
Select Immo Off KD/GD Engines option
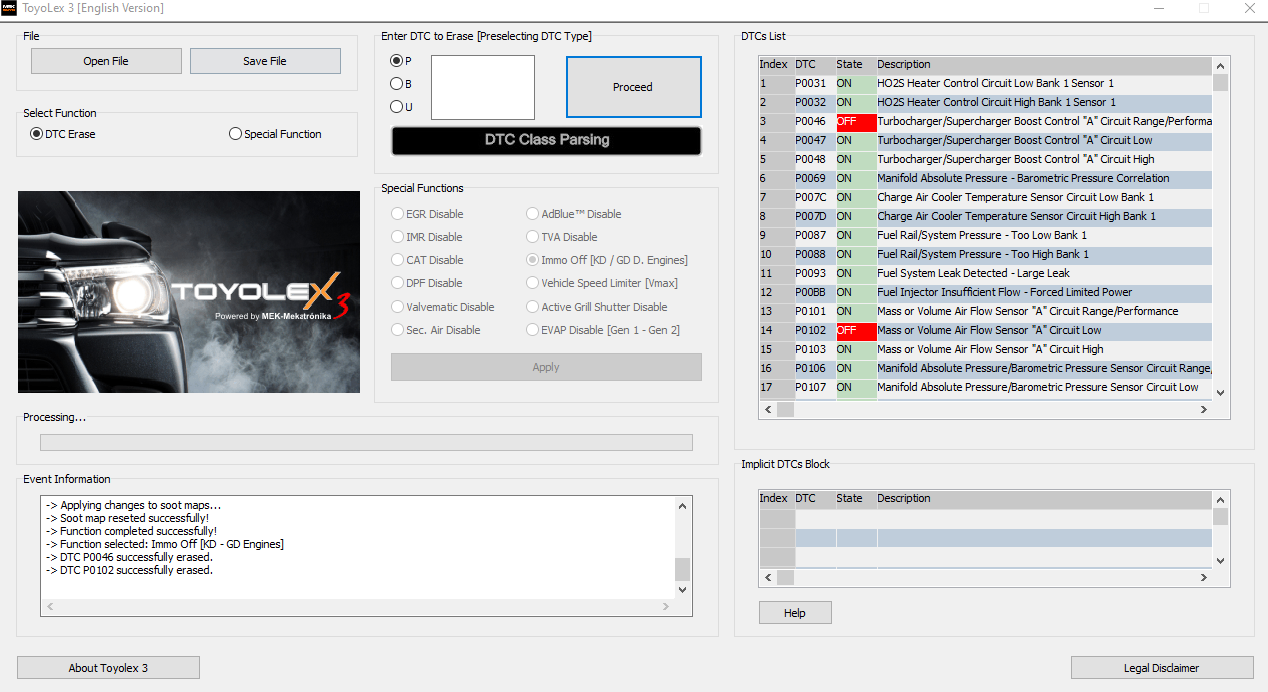(x=607, y=260)
